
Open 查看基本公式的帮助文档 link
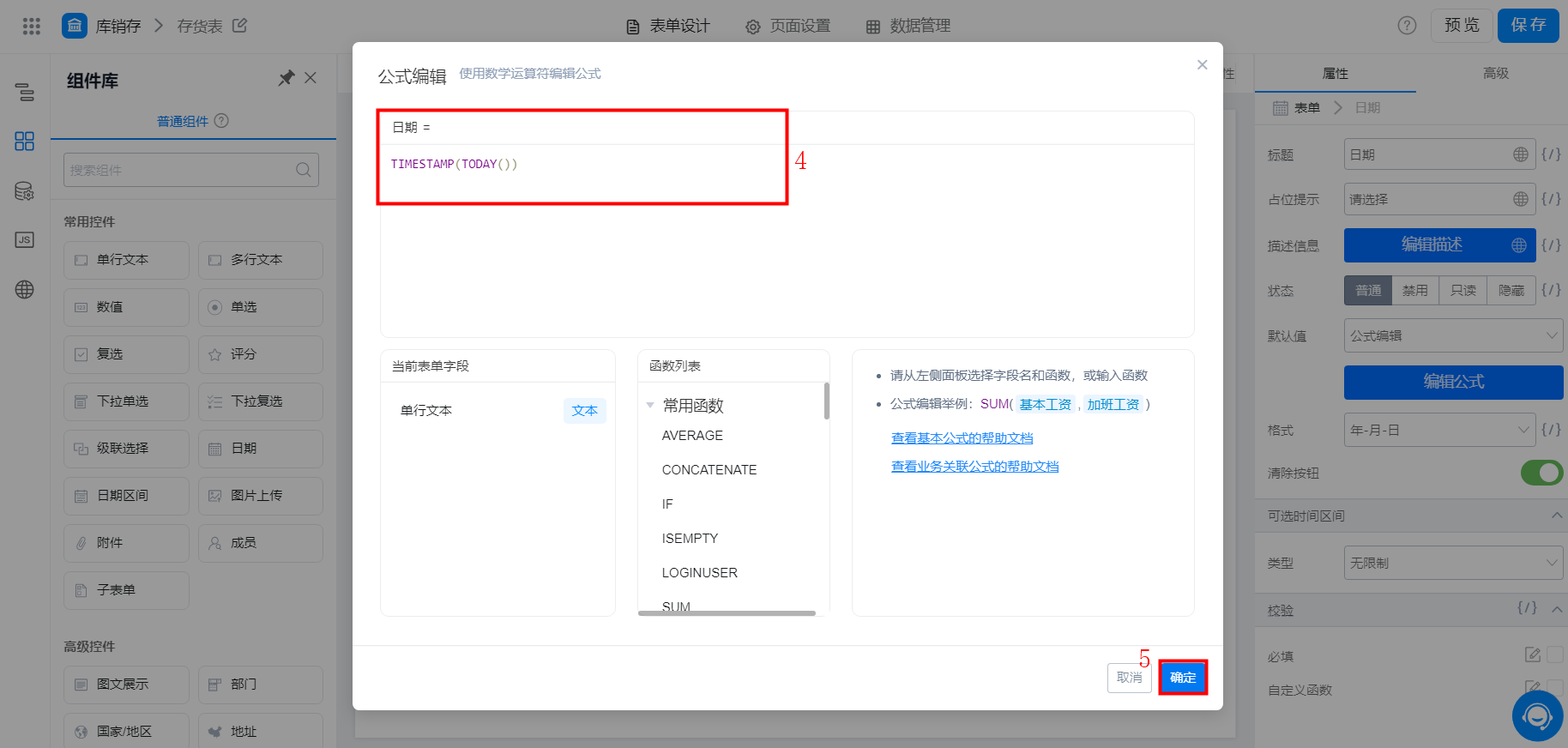[x=962, y=438]
